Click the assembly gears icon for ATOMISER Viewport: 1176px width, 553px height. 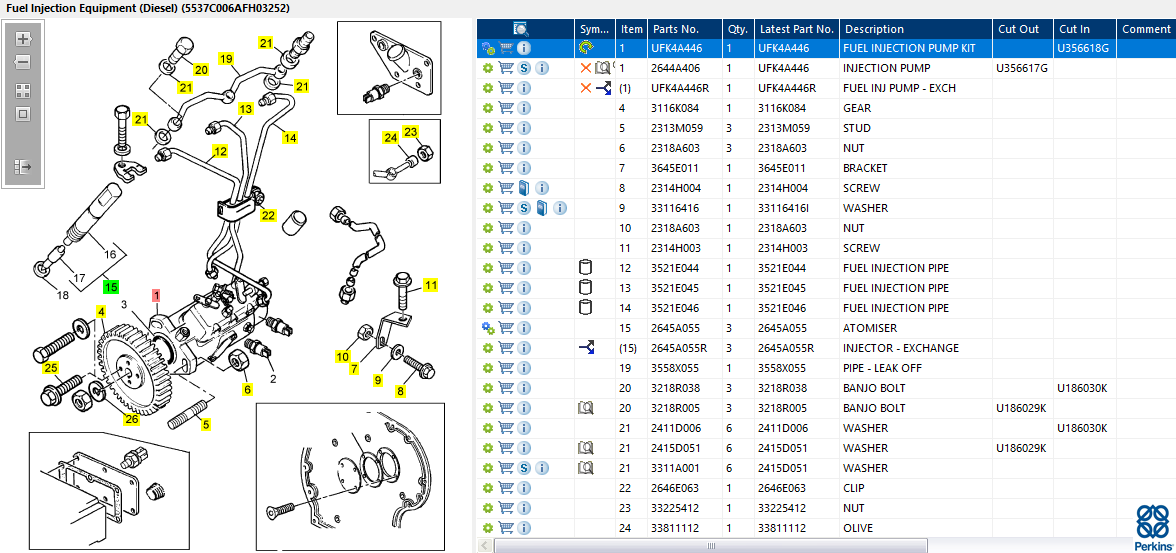click(x=488, y=328)
